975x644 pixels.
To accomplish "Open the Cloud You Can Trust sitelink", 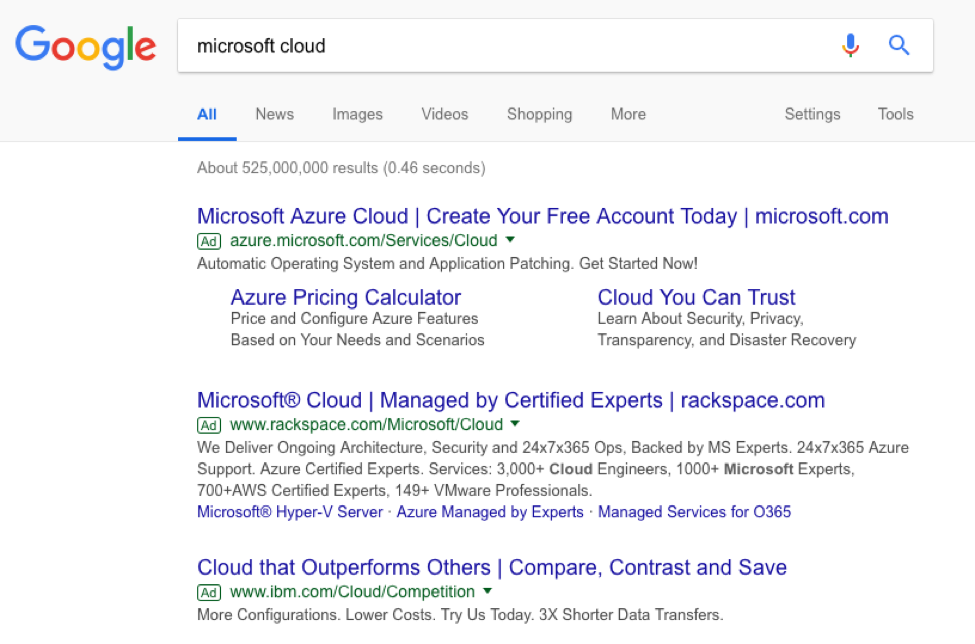I will 696,297.
